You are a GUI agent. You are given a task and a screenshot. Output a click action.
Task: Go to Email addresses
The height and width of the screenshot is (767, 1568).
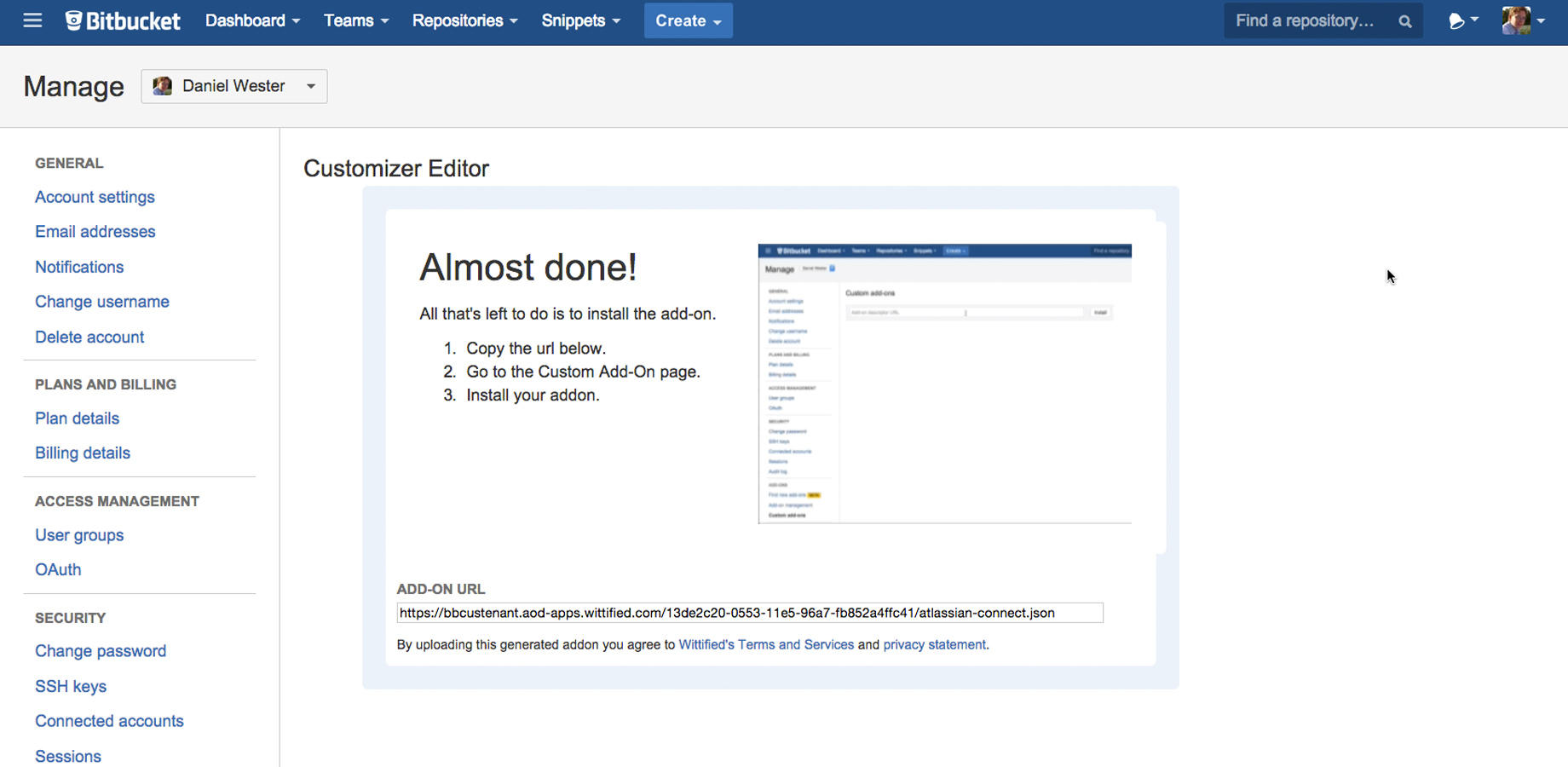(x=95, y=232)
